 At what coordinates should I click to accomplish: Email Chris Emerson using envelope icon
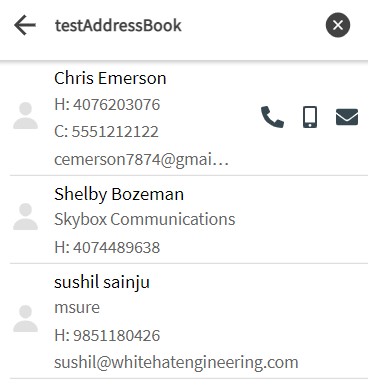click(x=347, y=117)
